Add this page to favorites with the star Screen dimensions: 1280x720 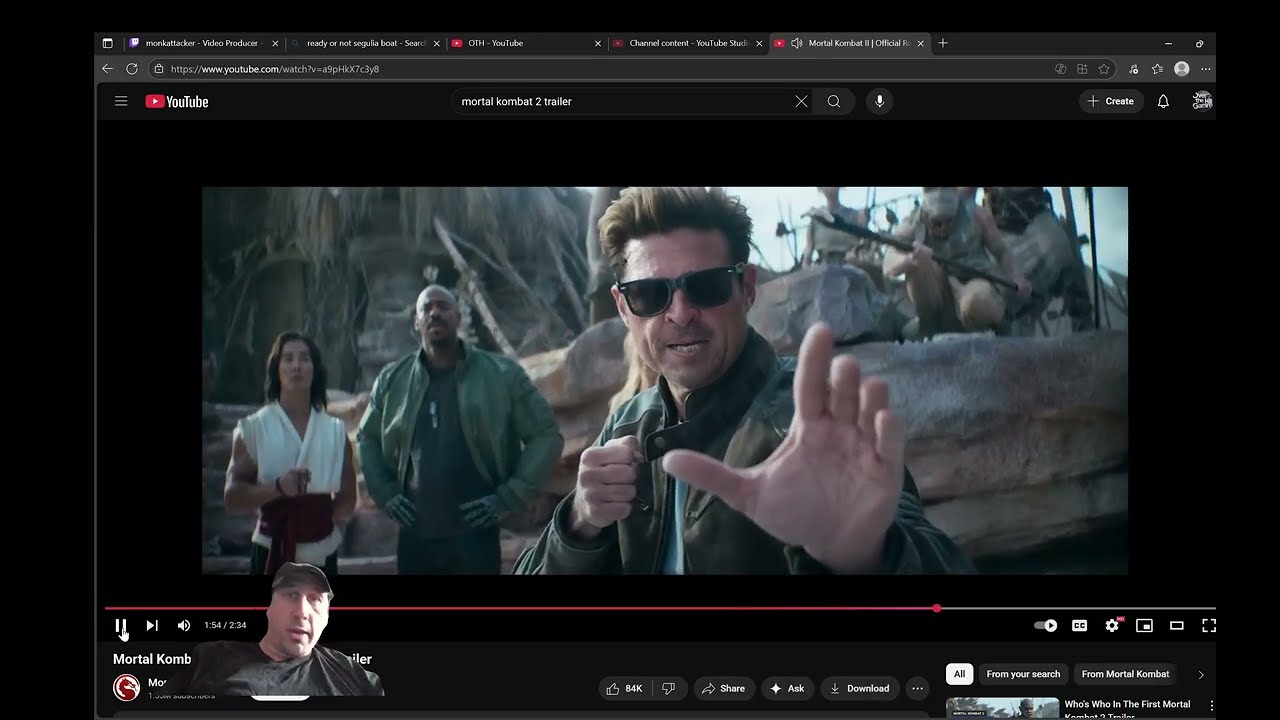click(x=1104, y=69)
